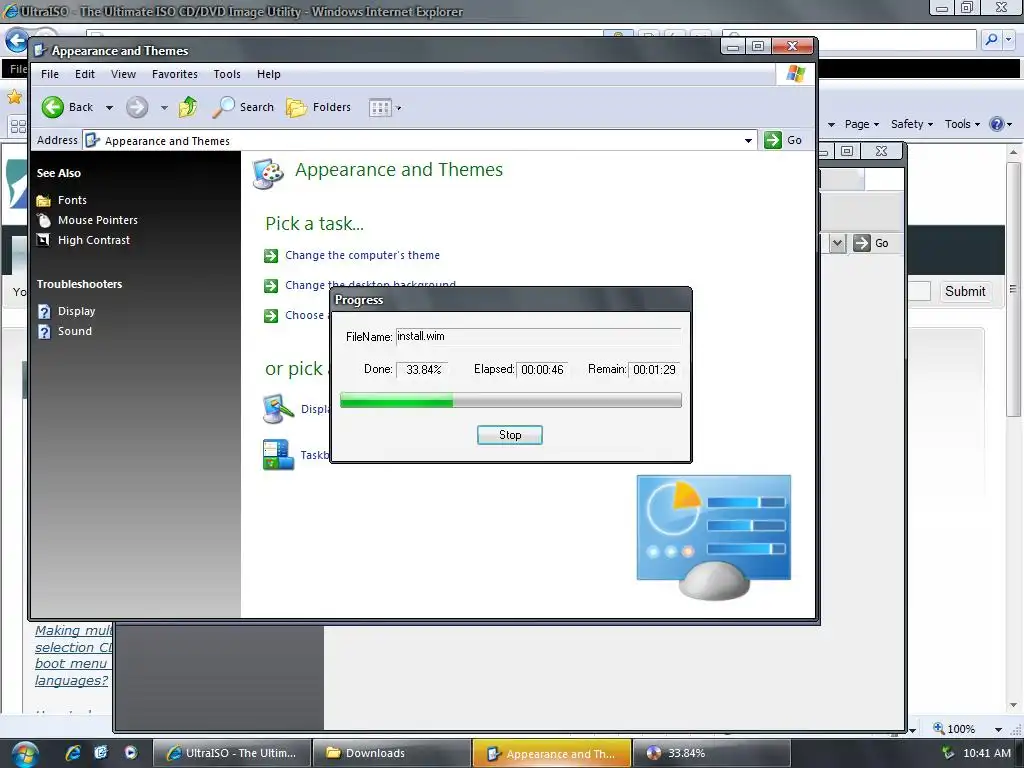Open the Help menu

pyautogui.click(x=268, y=74)
